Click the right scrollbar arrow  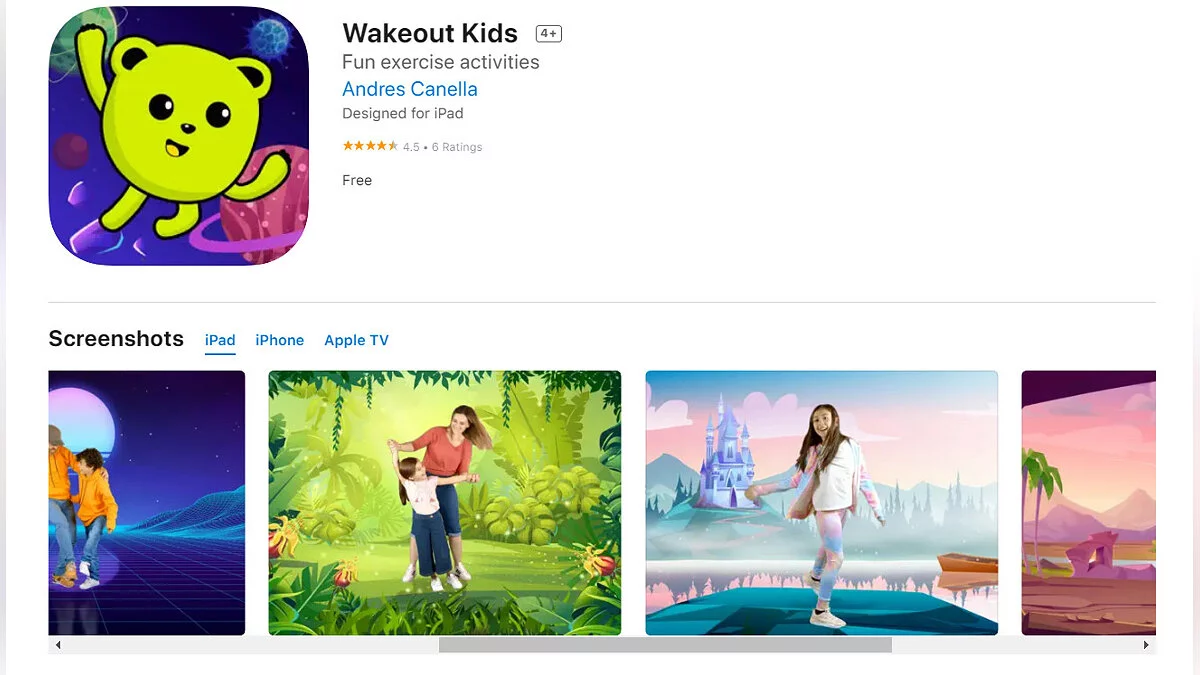pos(1146,645)
